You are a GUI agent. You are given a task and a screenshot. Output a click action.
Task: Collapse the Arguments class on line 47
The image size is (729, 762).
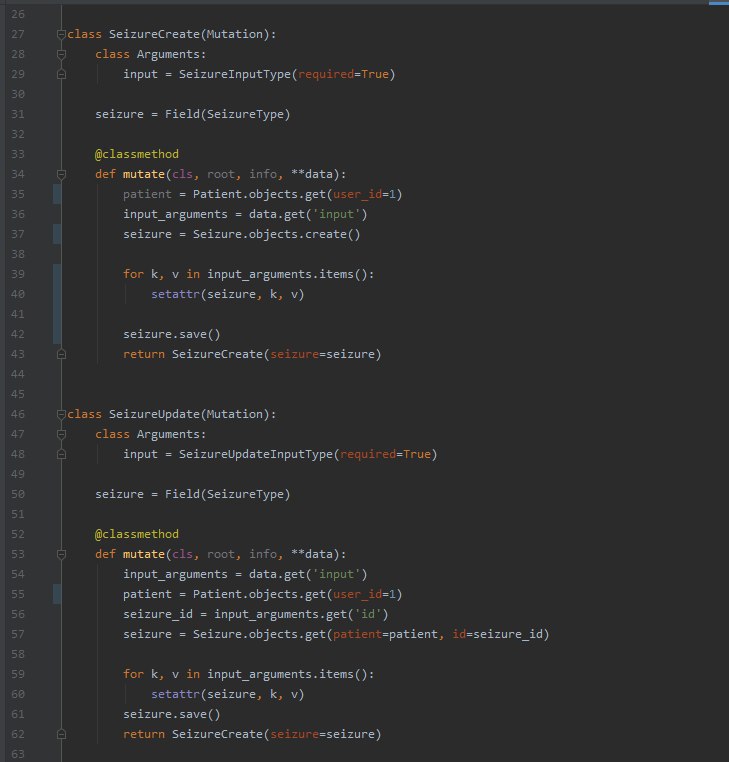[61, 434]
